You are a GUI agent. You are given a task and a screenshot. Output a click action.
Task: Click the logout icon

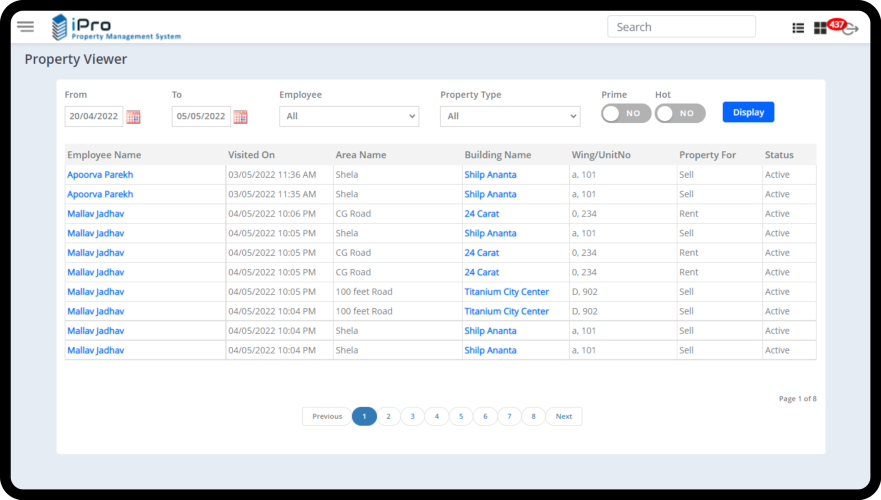click(x=851, y=30)
